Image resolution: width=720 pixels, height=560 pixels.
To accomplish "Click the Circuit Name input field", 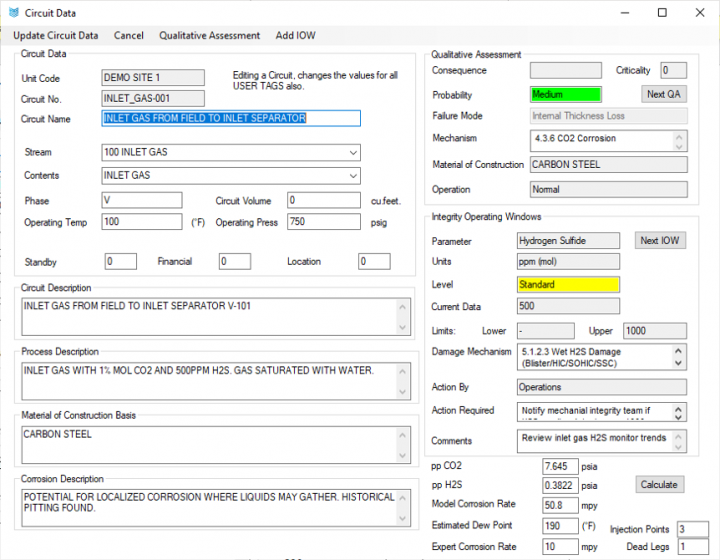I will [x=231, y=118].
